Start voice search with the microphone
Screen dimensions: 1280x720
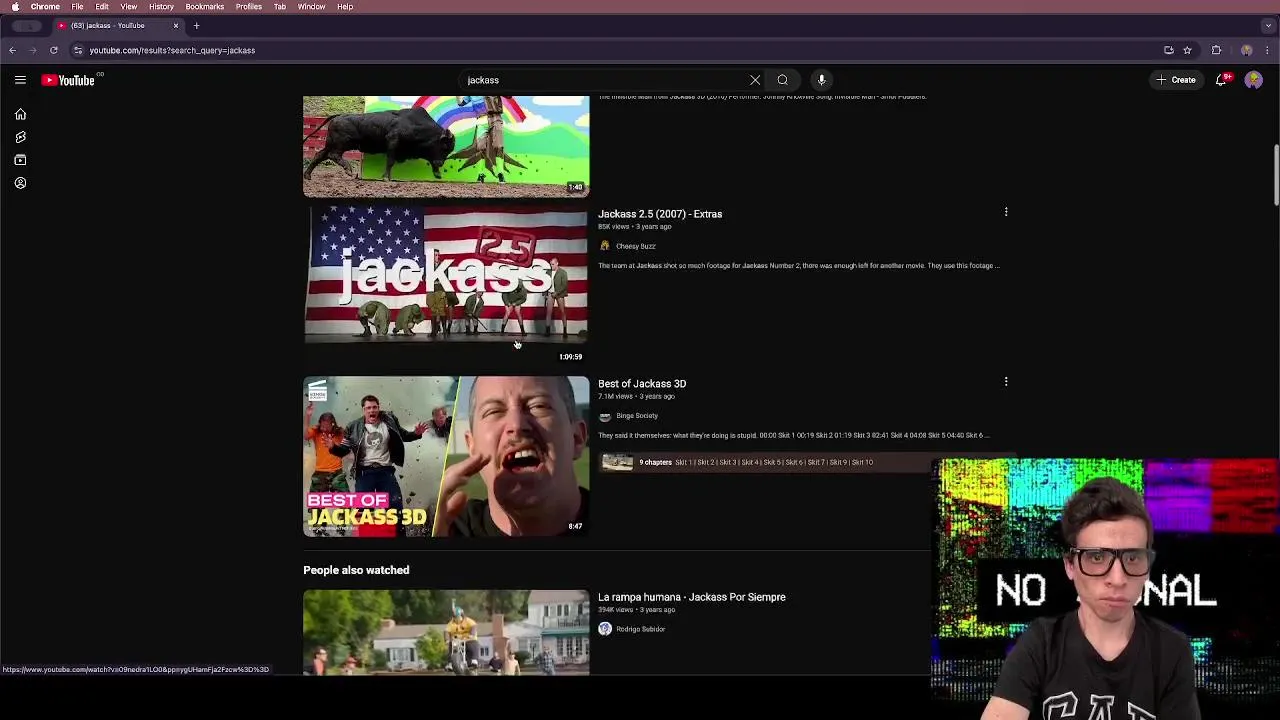(x=822, y=80)
